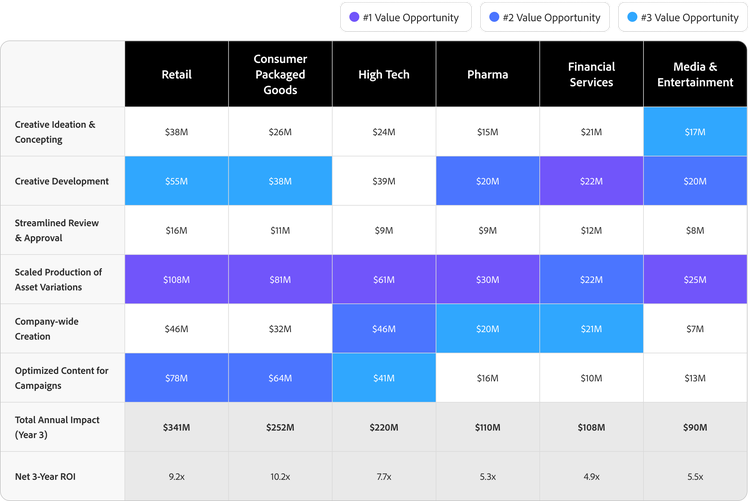Image resolution: width=750 pixels, height=501 pixels.
Task: Select the Media & Entertainment column header
Action: pyautogui.click(x=695, y=74)
